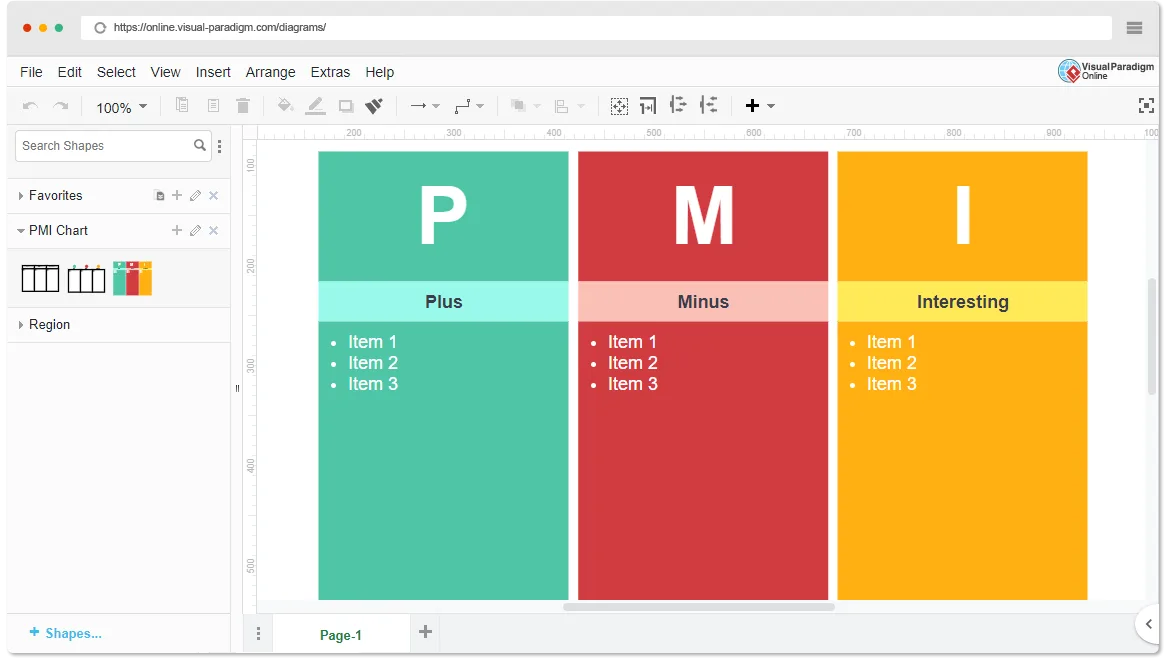
Task: Close the Favorites section with X
Action: click(x=213, y=196)
